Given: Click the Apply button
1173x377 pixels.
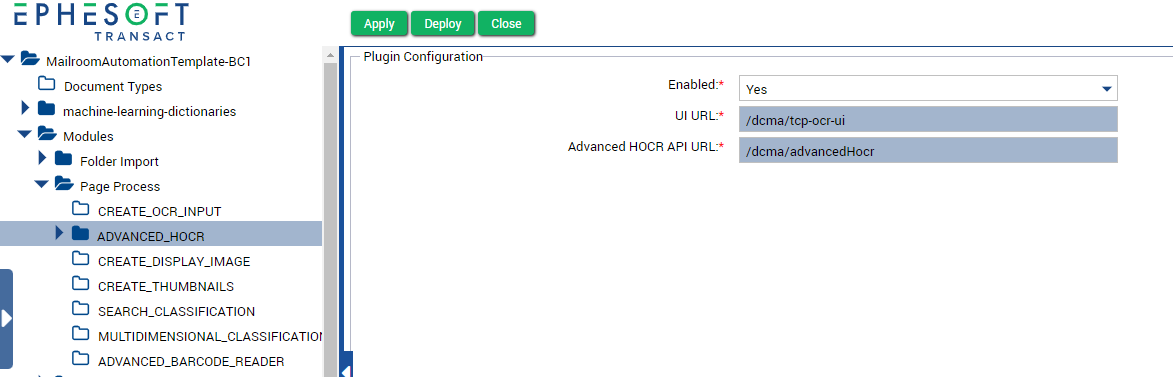Looking at the screenshot, I should point(379,23).
